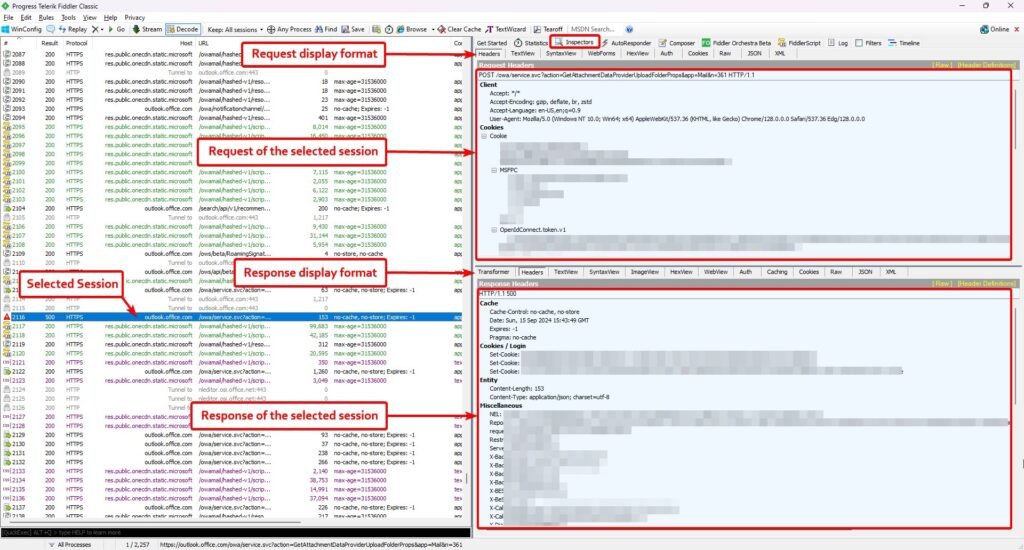The width and height of the screenshot is (1024, 550).
Task: Open Find sessions binoculars tool
Action: click(326, 29)
